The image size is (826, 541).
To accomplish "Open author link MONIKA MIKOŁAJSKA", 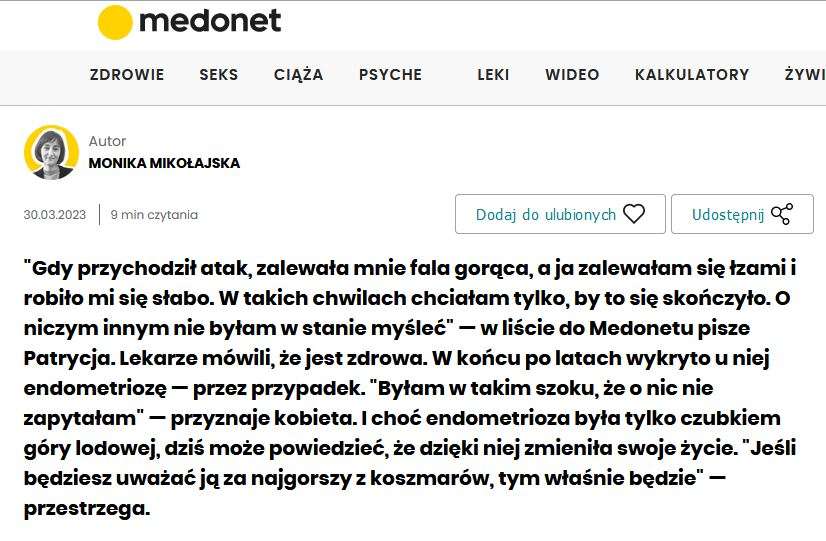I will 164,163.
